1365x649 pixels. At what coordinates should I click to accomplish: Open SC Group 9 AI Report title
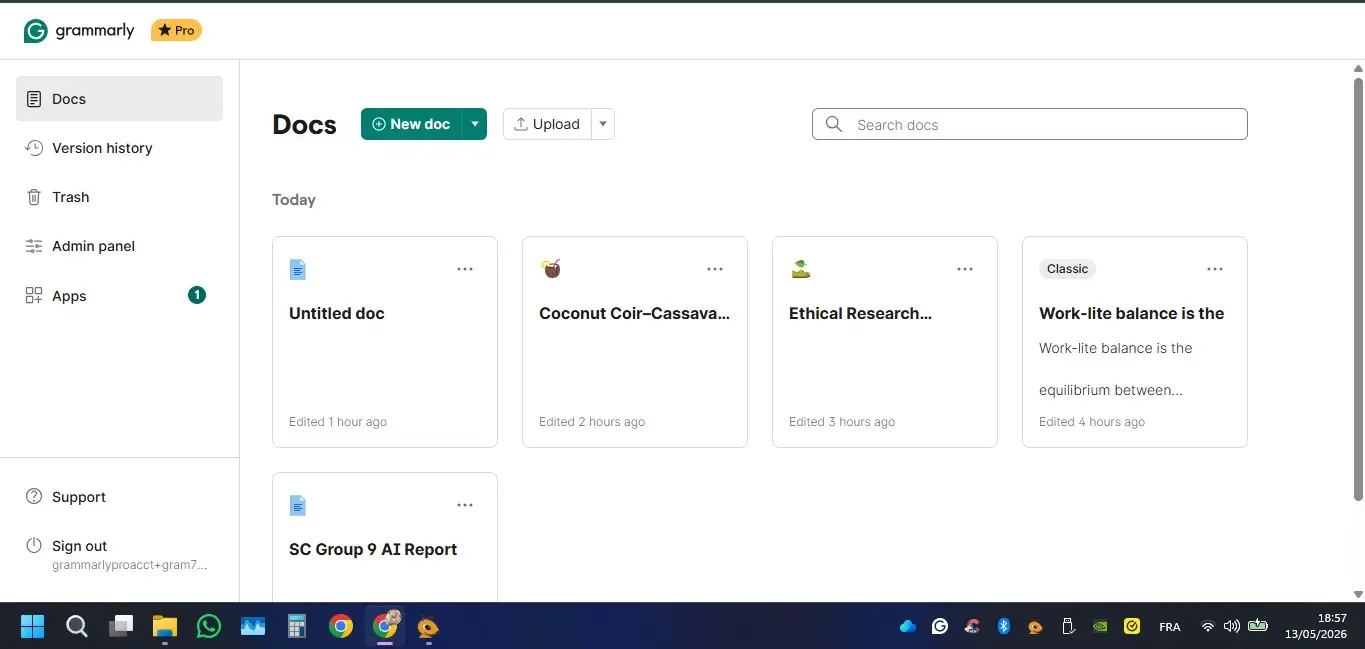coord(373,549)
